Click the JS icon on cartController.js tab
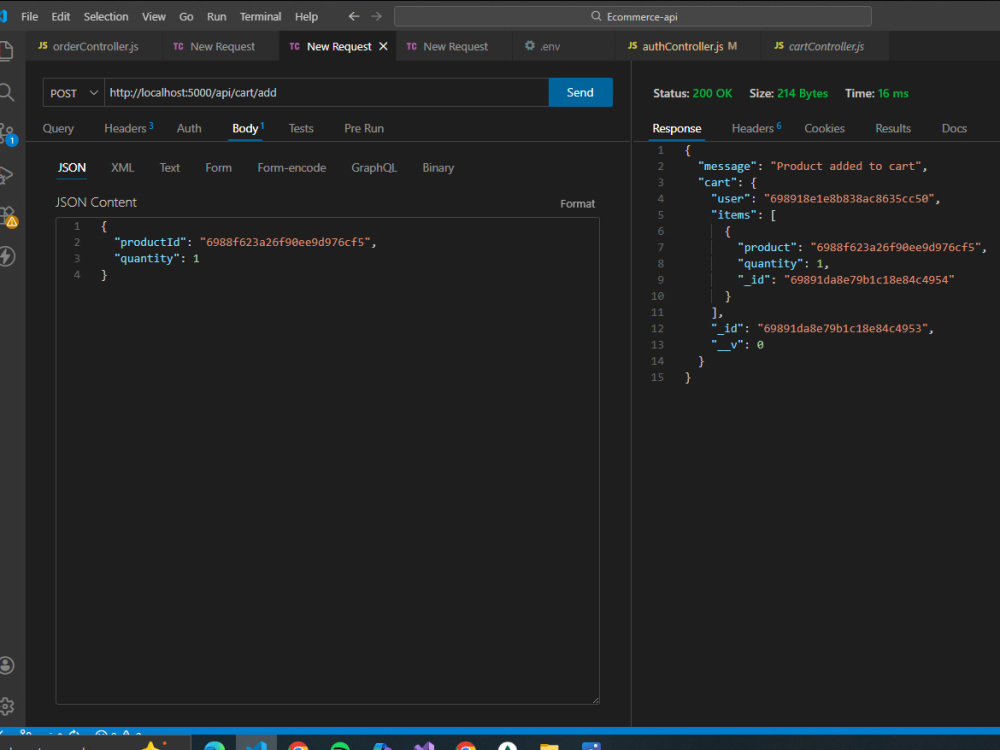The image size is (1000, 750). [779, 46]
